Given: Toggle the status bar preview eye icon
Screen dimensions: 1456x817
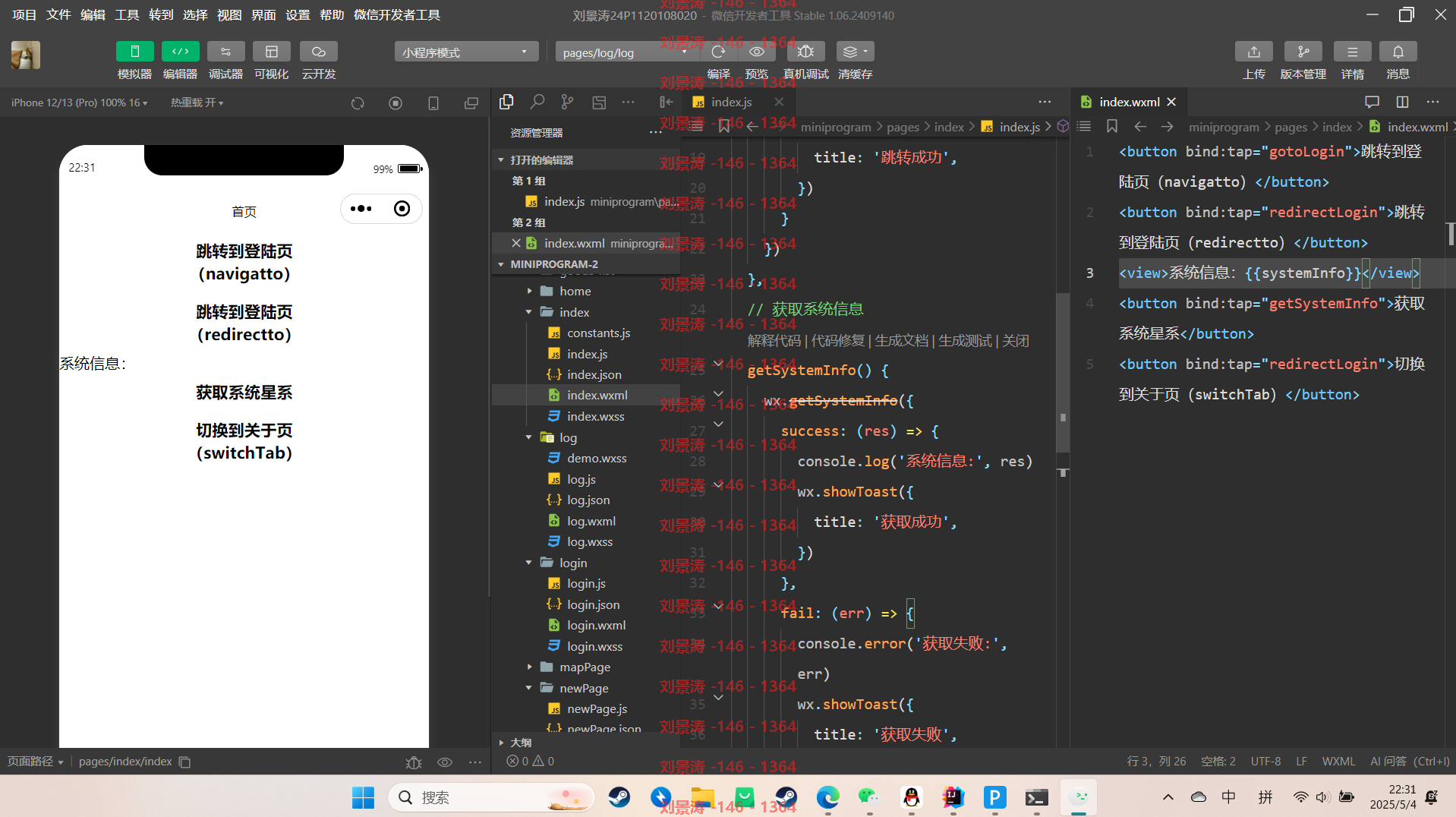Looking at the screenshot, I should (x=445, y=762).
